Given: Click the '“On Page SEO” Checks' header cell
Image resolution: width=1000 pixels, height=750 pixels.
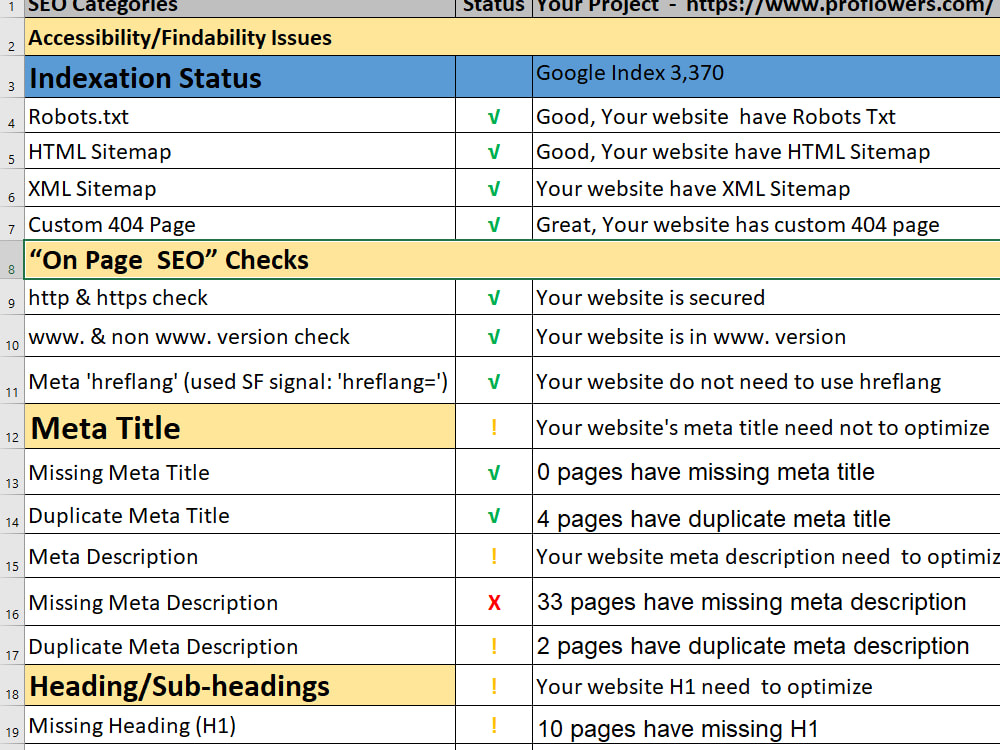Looking at the screenshot, I should pyautogui.click(x=512, y=260).
